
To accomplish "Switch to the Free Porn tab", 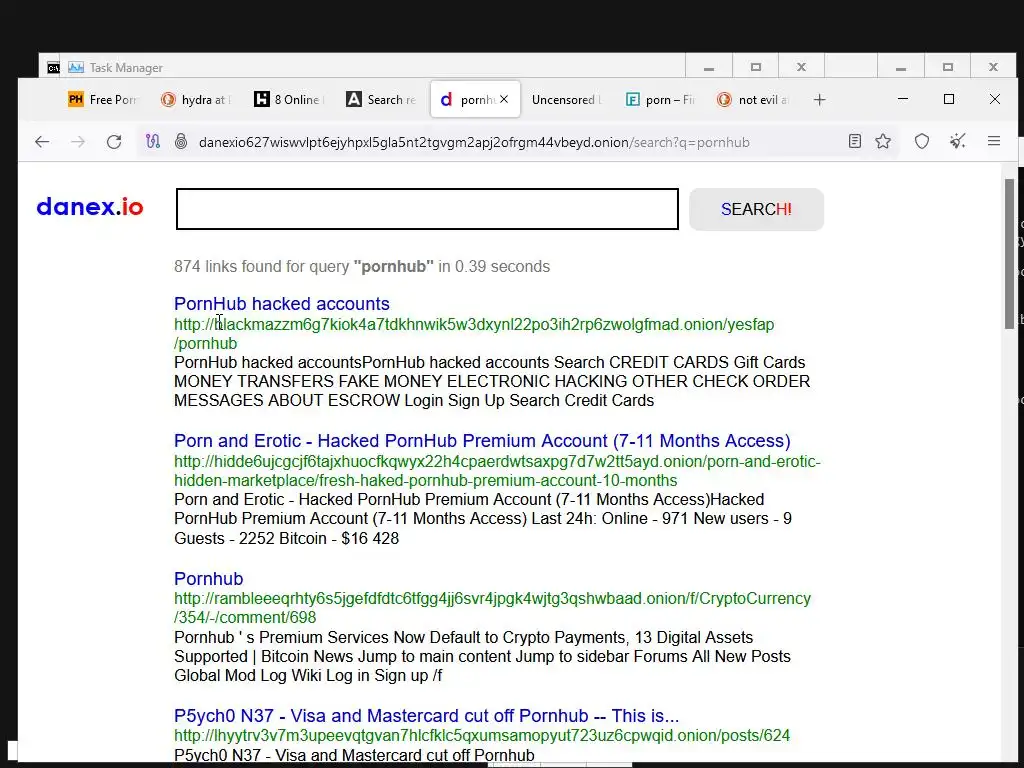I will (103, 99).
